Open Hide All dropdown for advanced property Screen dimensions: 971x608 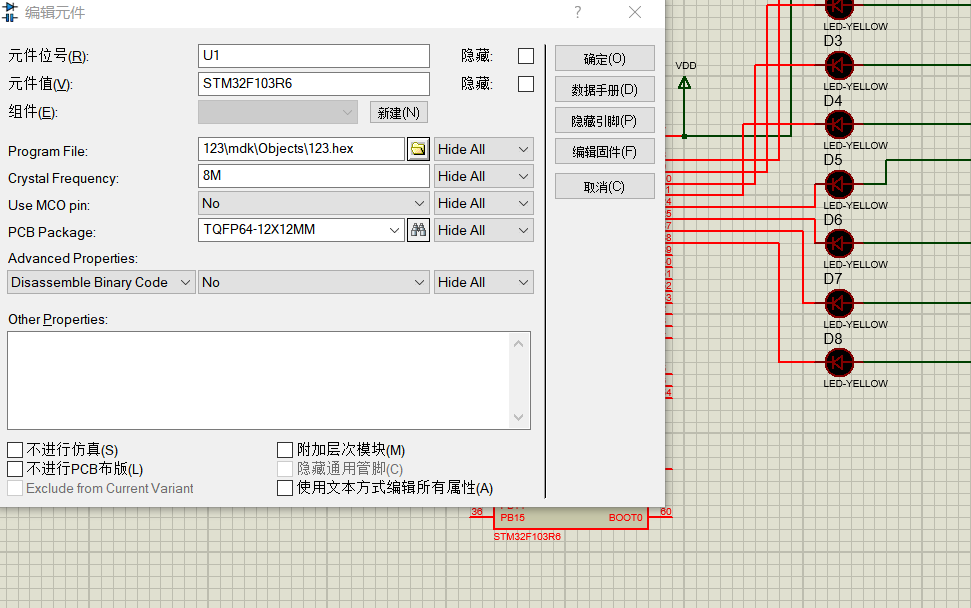tap(484, 282)
